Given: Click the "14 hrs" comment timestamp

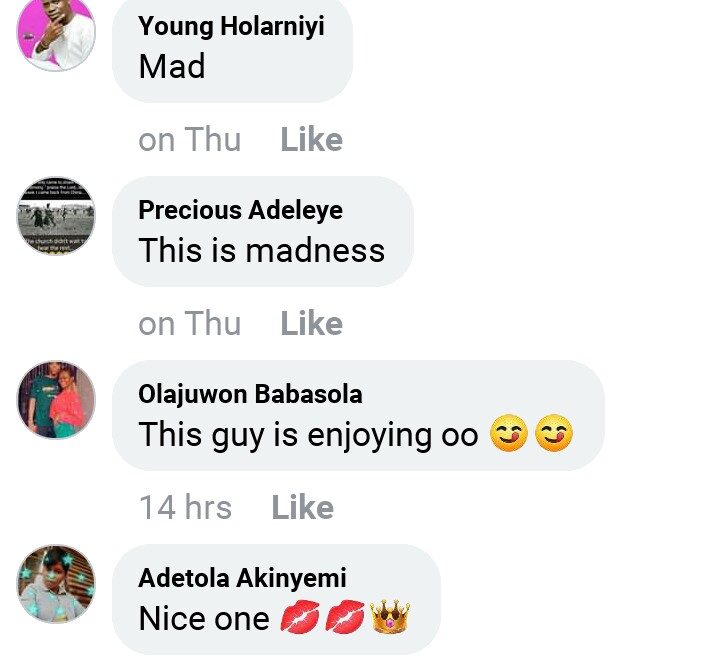Looking at the screenshot, I should tap(185, 508).
